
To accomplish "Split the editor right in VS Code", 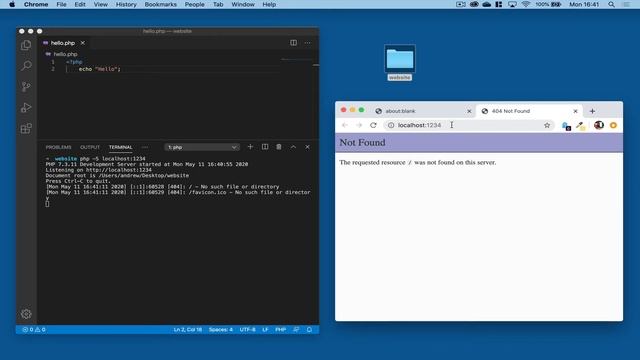I will pyautogui.click(x=293, y=42).
